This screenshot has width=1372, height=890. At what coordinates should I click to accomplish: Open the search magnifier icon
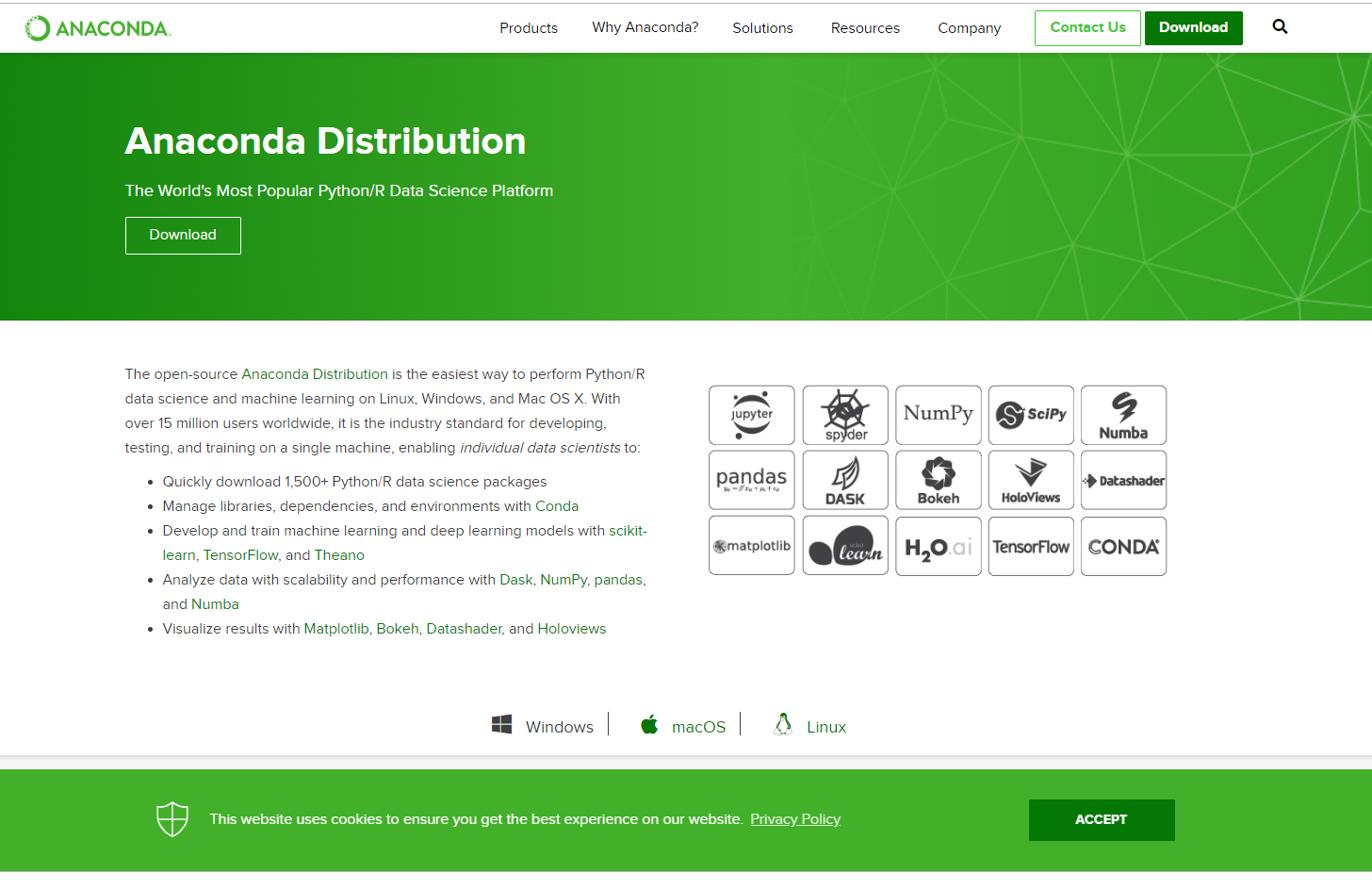(x=1280, y=26)
